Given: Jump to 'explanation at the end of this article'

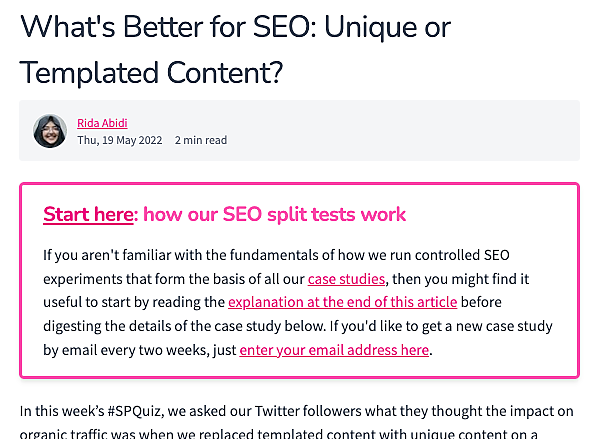Looking at the screenshot, I should tap(342, 302).
